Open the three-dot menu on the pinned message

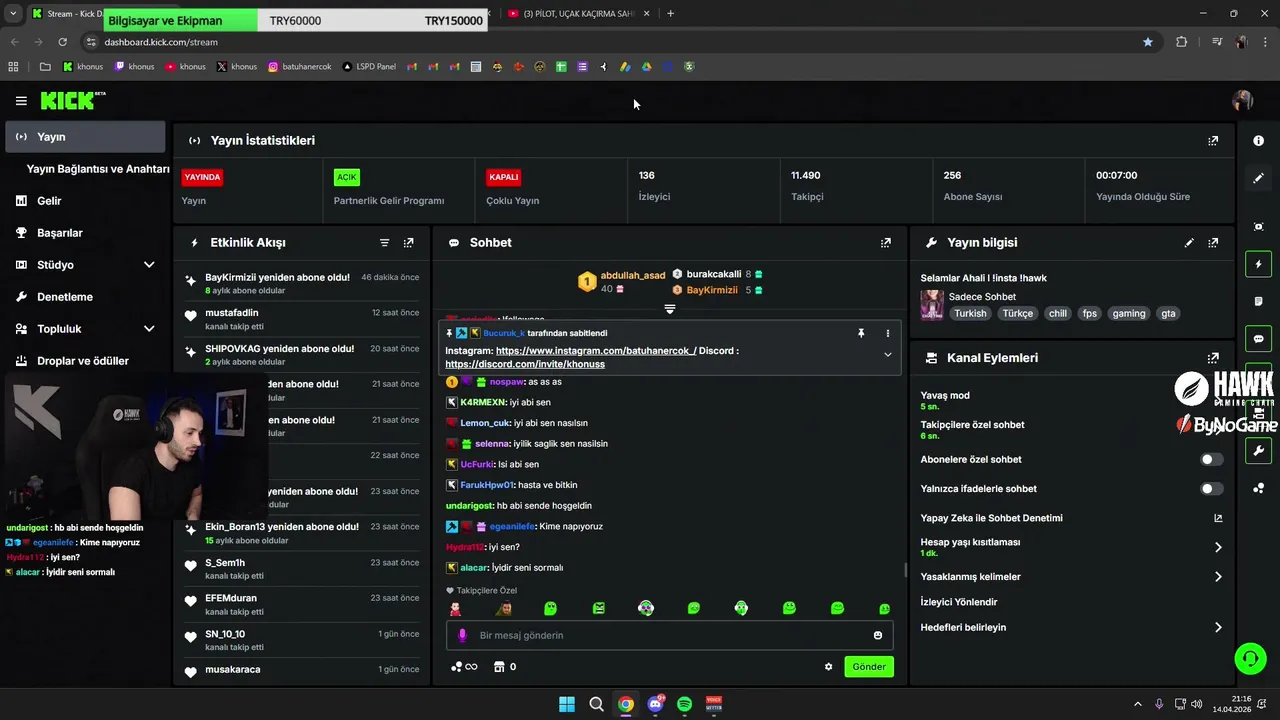tap(887, 333)
